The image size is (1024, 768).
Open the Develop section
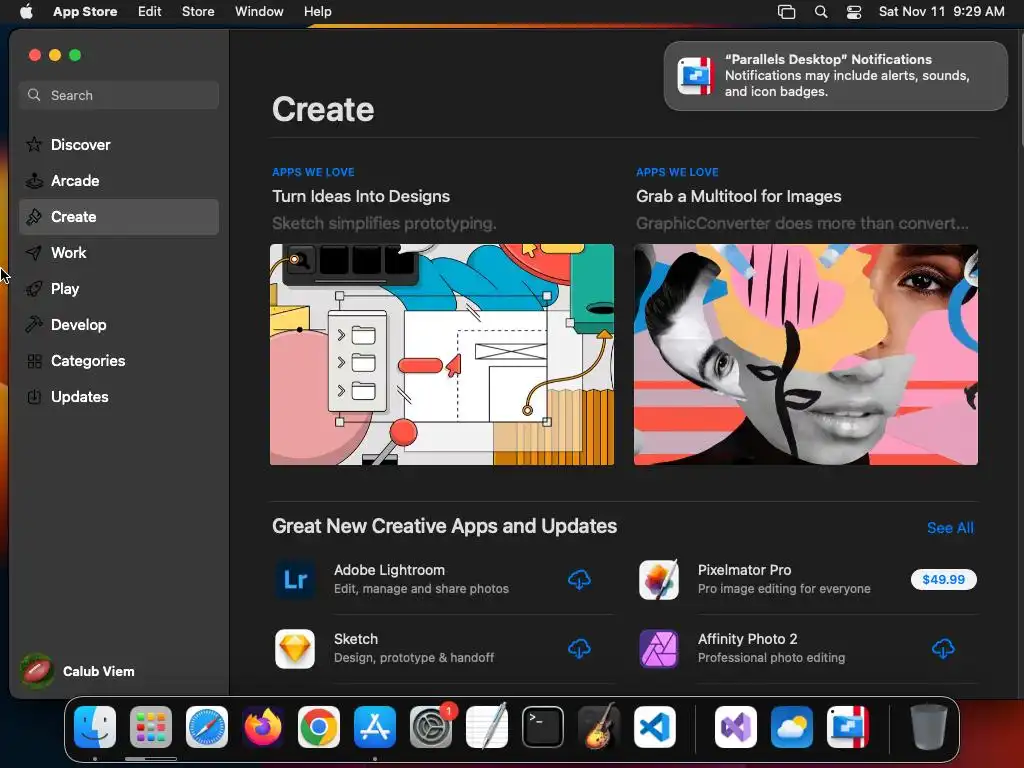pos(119,325)
